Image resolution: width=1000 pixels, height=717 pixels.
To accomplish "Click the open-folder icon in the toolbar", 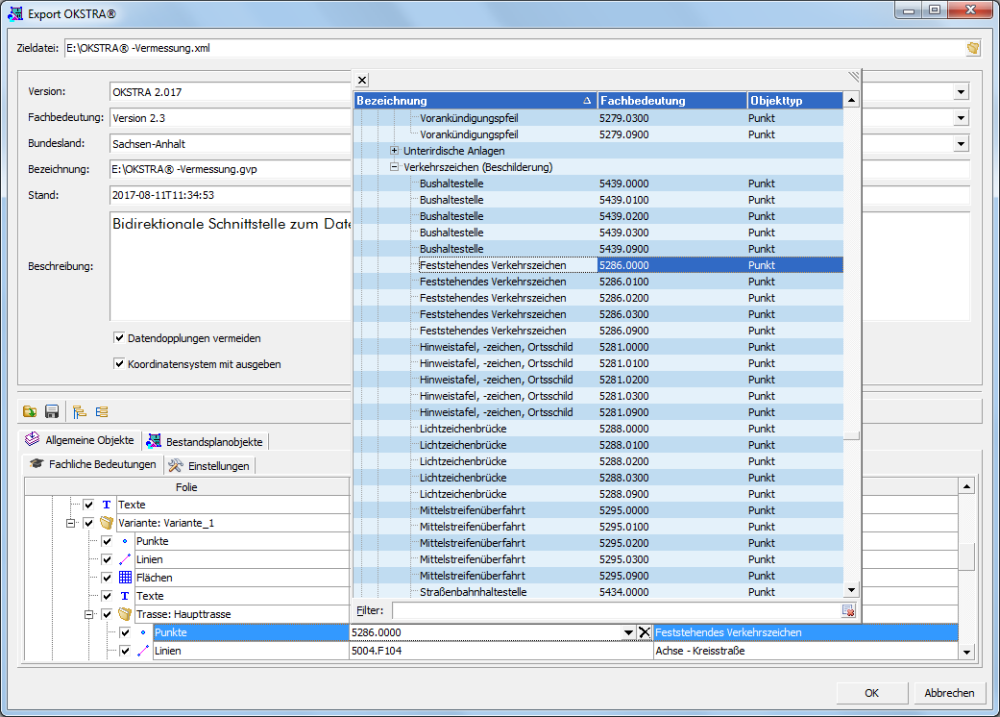I will [x=29, y=411].
